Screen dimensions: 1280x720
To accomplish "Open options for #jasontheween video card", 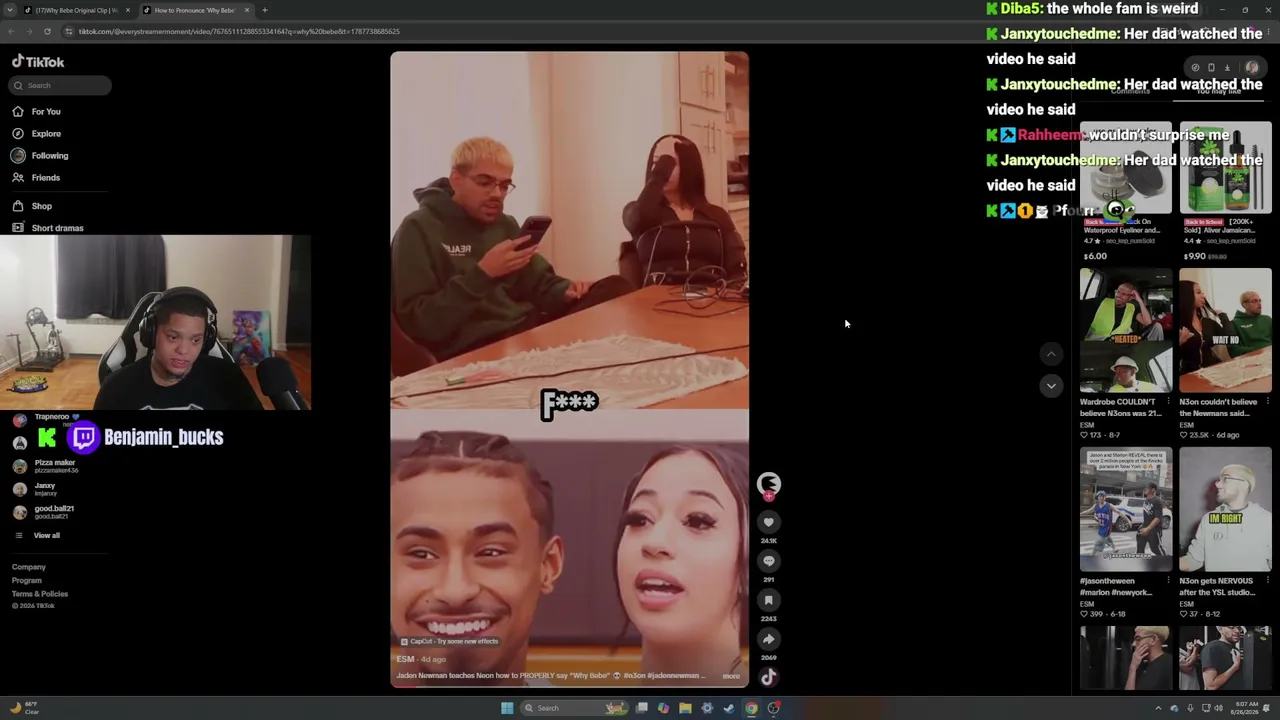I will (1168, 580).
